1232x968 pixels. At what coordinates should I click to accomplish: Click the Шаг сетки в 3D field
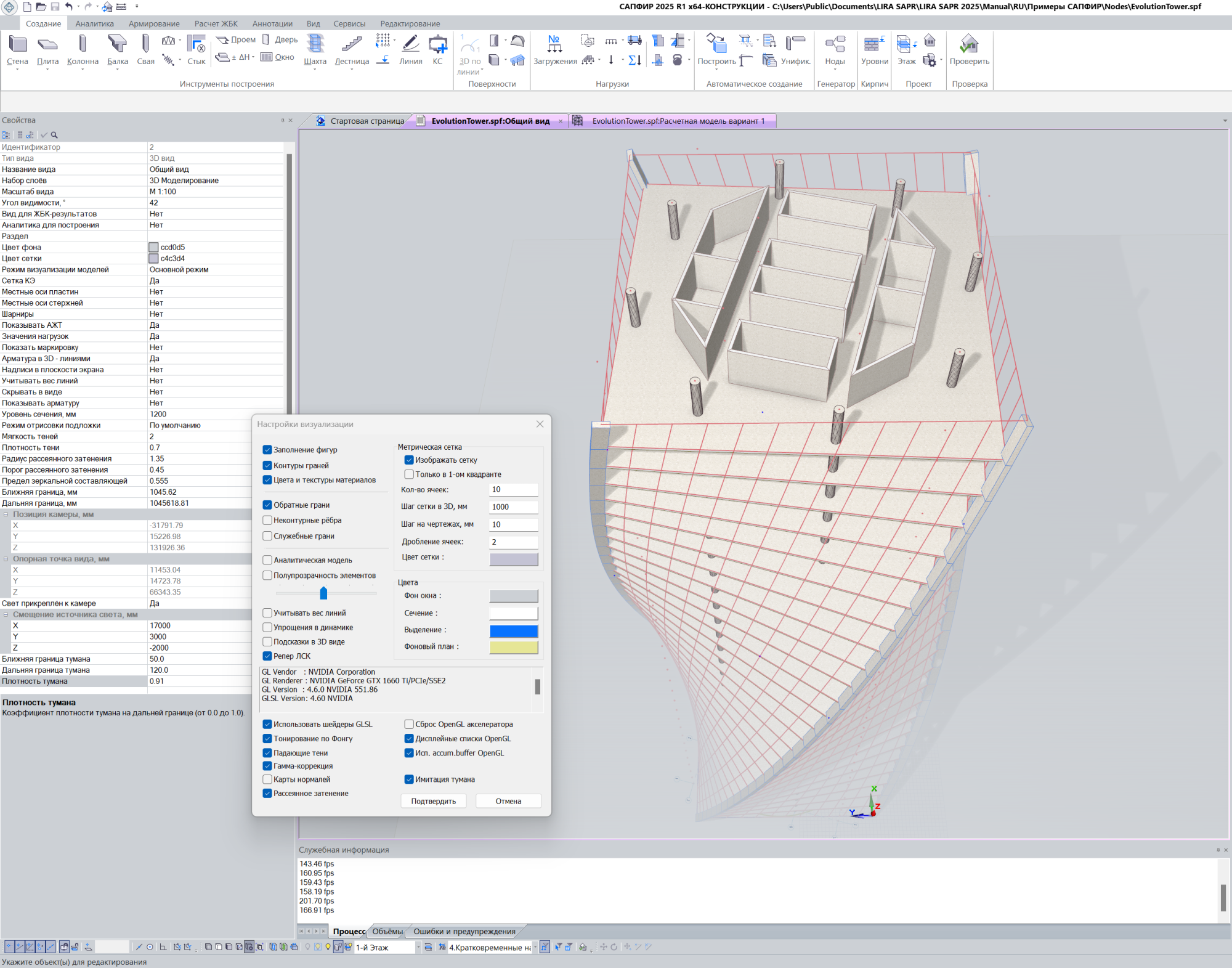point(513,506)
